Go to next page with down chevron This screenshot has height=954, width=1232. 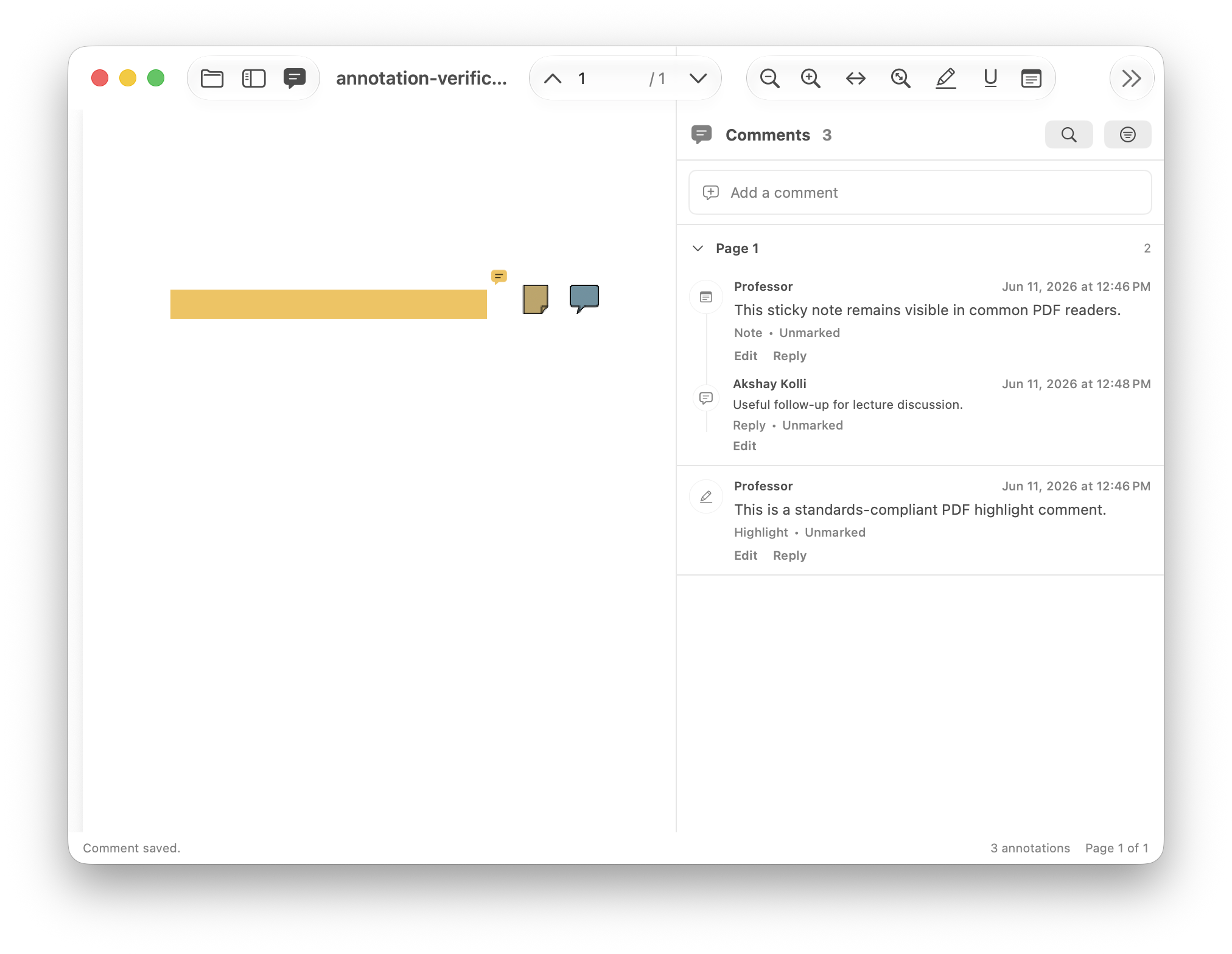(x=698, y=78)
